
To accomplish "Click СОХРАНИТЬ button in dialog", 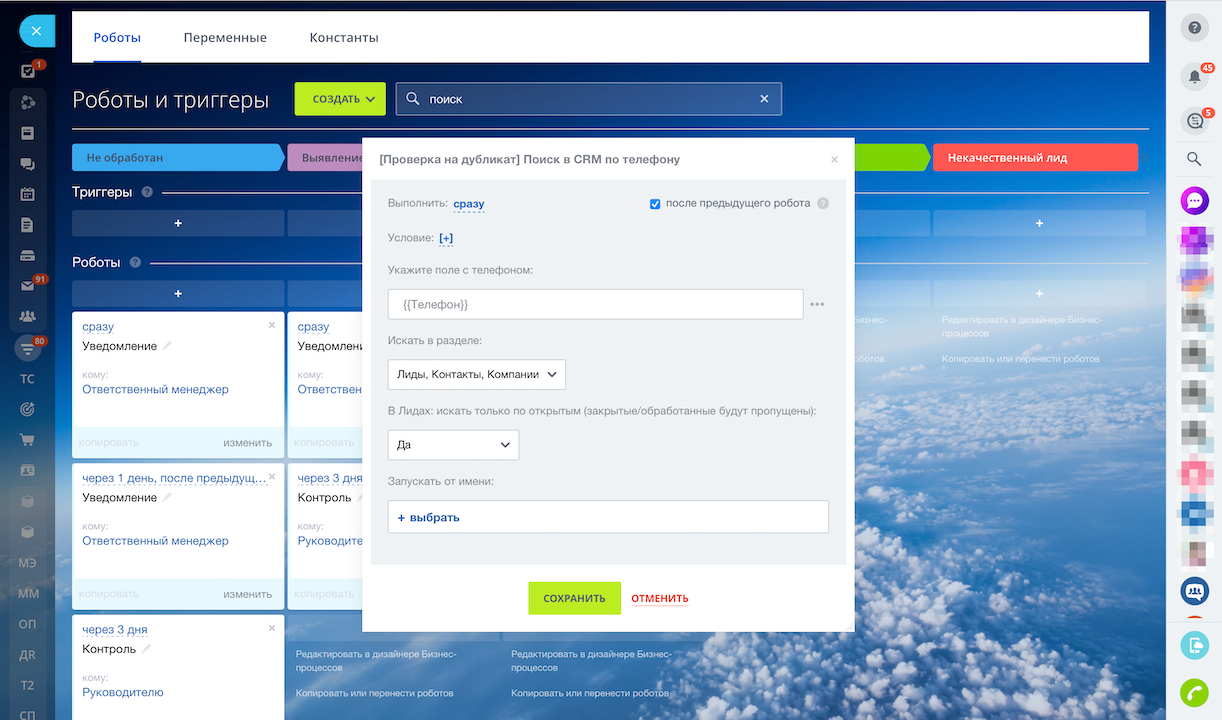I will [574, 598].
